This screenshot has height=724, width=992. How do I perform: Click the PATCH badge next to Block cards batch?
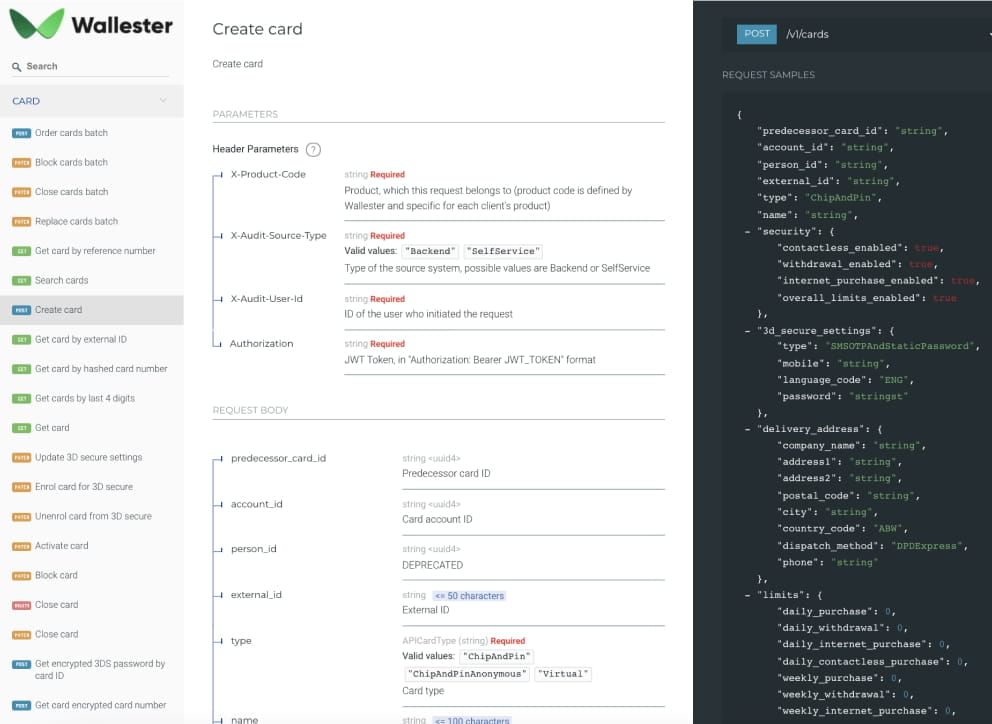click(23, 162)
